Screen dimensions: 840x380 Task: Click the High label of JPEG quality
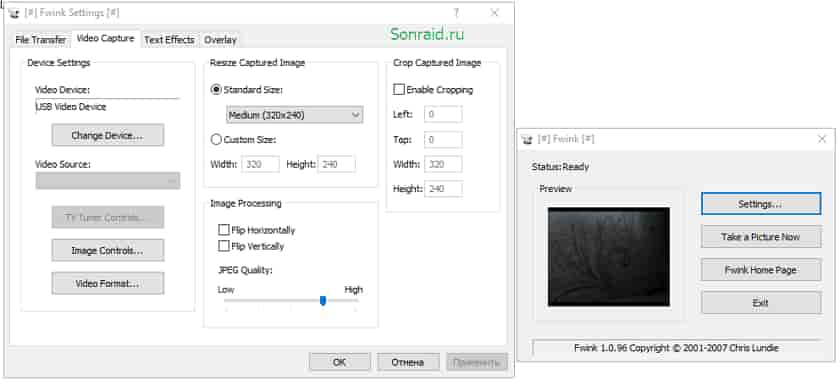(x=354, y=289)
